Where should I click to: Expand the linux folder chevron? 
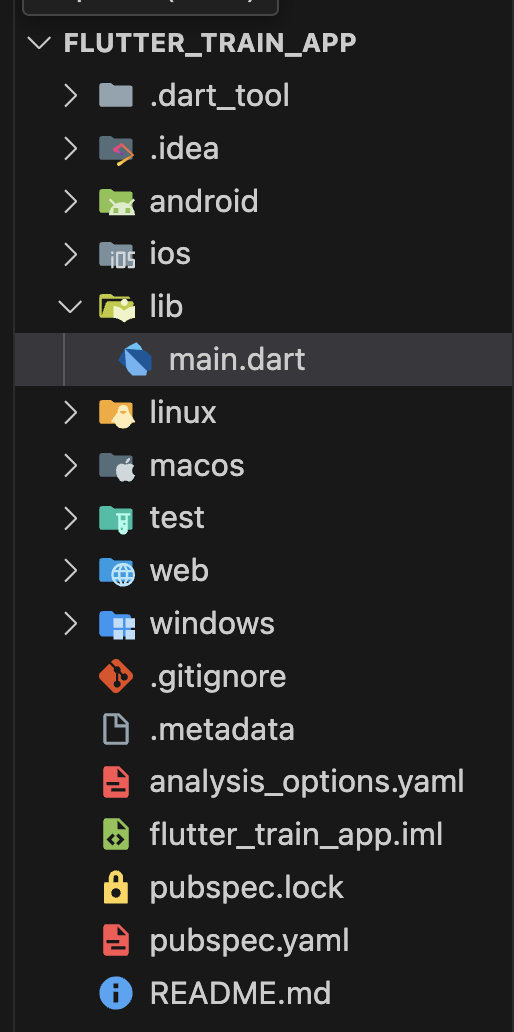pos(70,412)
